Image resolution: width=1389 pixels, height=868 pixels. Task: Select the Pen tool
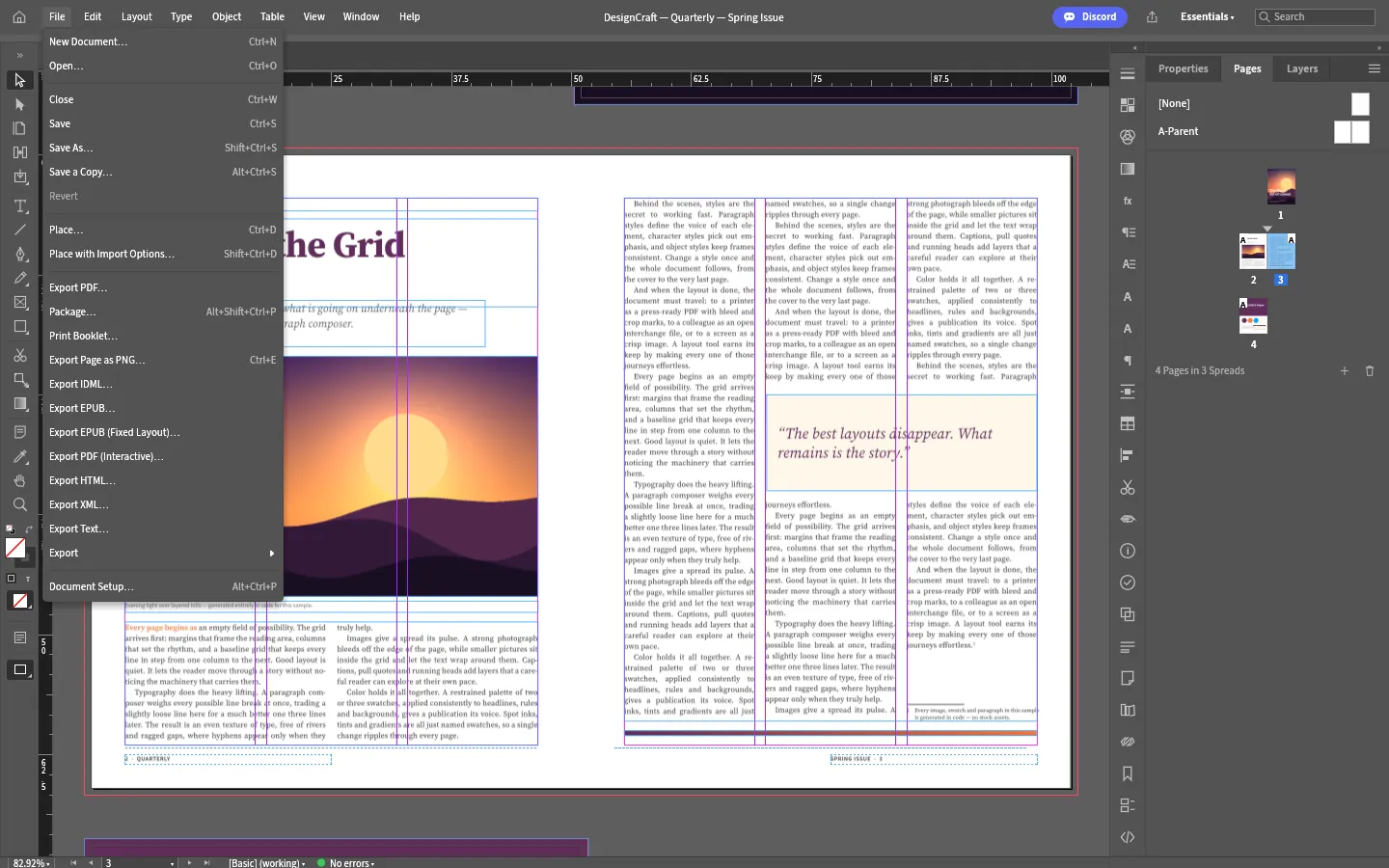pos(19,254)
